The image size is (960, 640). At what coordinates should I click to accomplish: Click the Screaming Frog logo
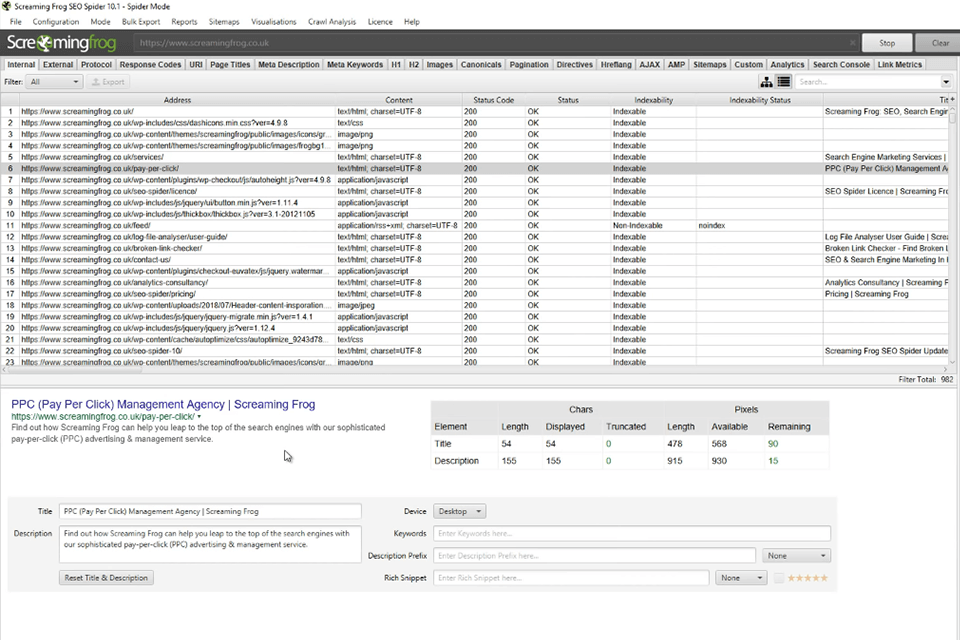(x=61, y=43)
